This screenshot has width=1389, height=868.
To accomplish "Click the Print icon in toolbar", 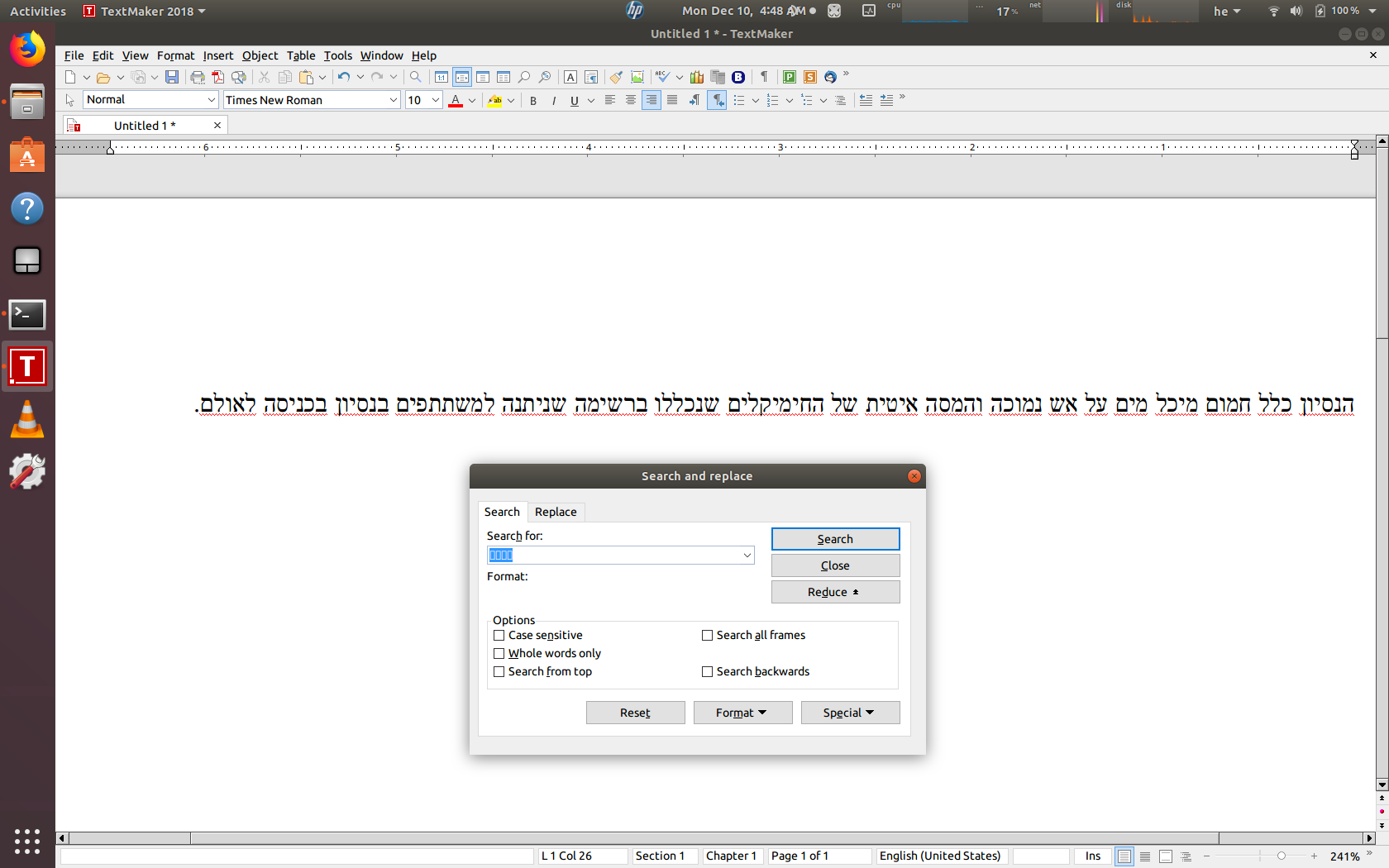I will pos(198,77).
